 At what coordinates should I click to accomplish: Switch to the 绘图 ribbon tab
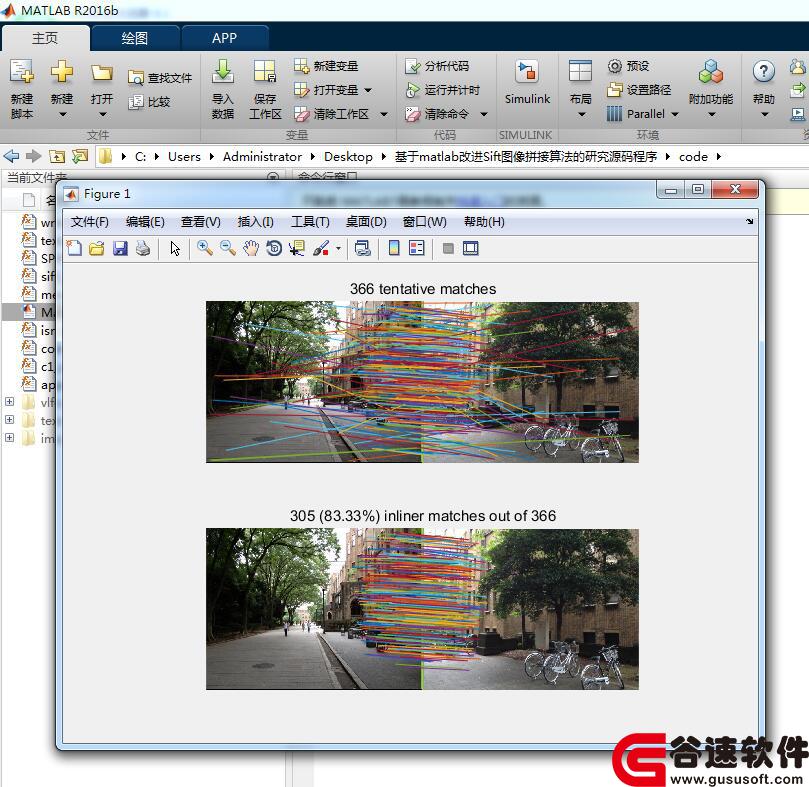135,38
